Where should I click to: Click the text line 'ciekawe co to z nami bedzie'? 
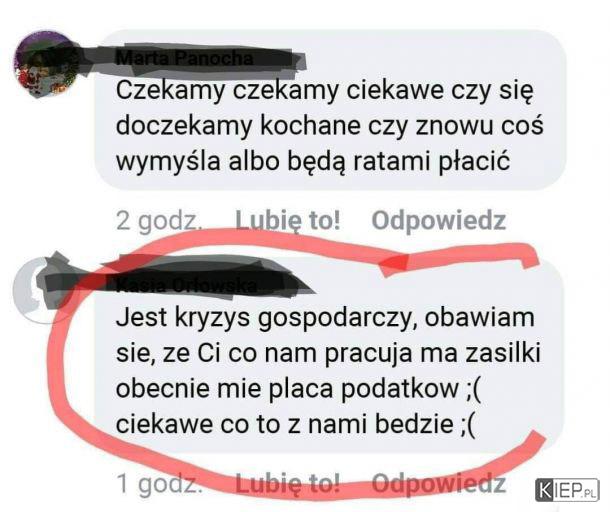tap(296, 424)
